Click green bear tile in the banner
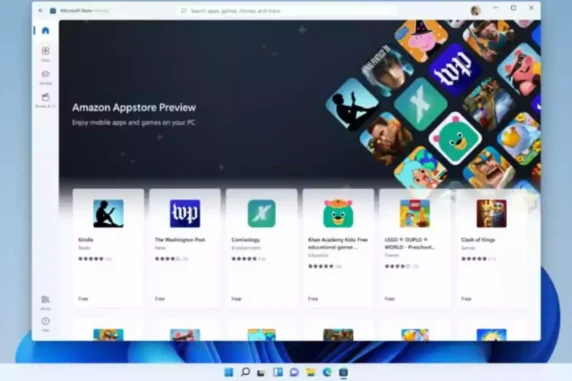 [x=455, y=138]
